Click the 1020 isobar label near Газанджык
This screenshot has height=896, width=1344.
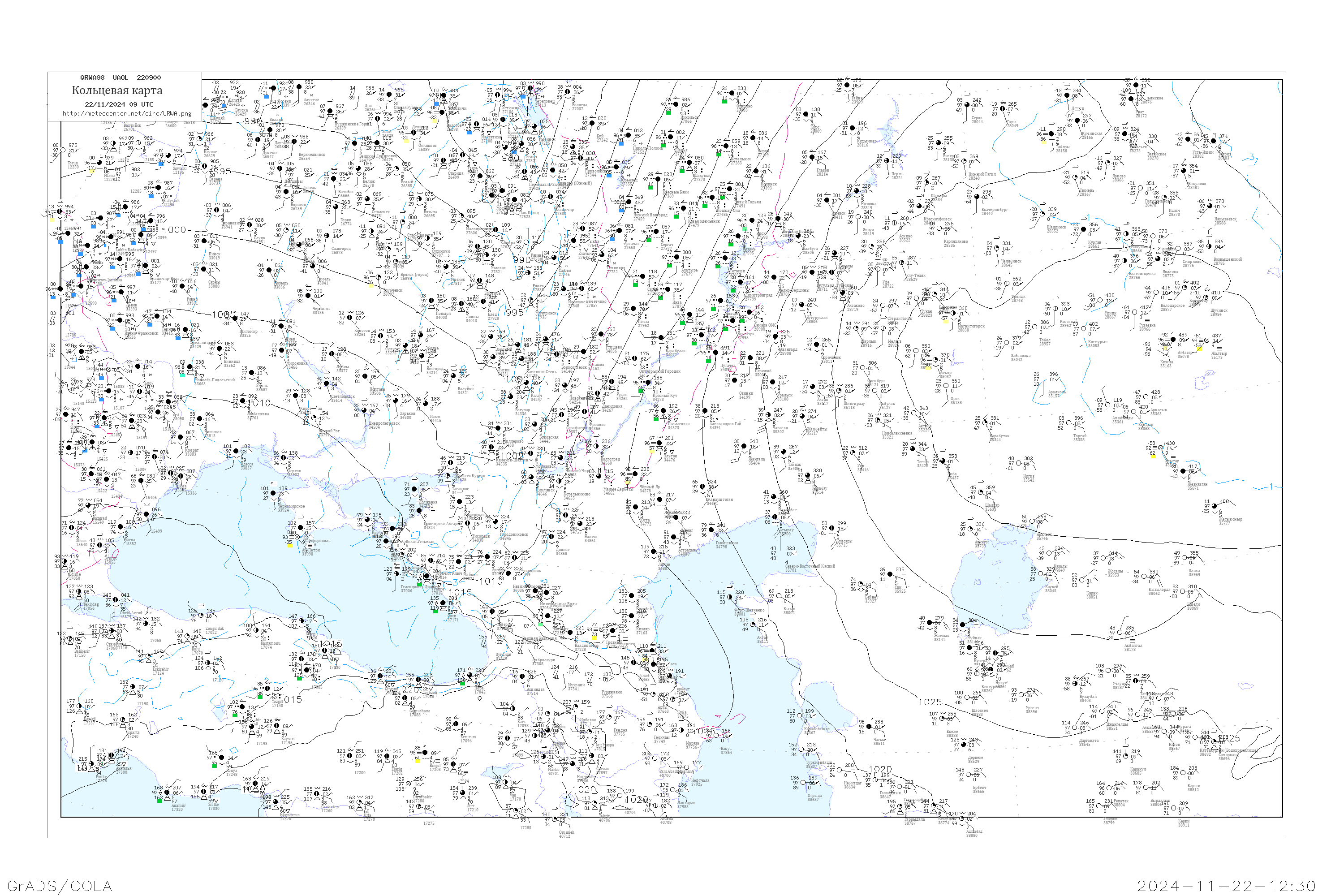click(x=880, y=770)
